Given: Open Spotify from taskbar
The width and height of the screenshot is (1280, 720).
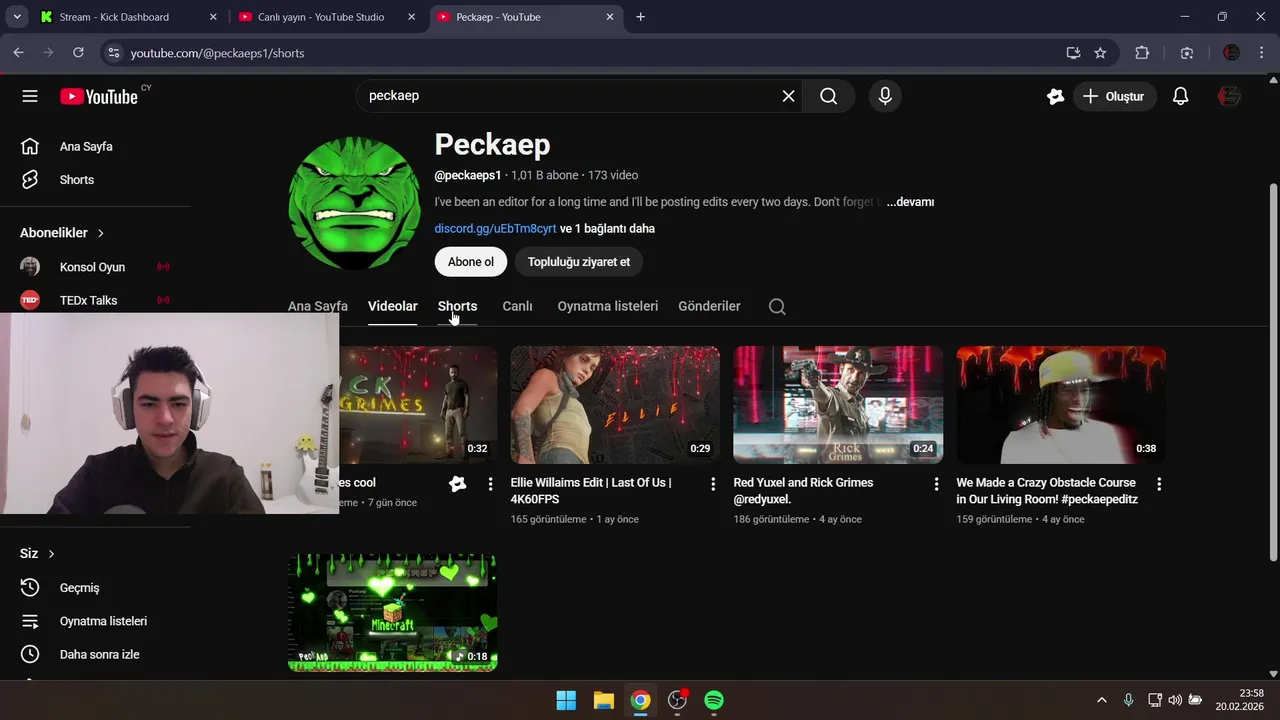Looking at the screenshot, I should pyautogui.click(x=714, y=700).
